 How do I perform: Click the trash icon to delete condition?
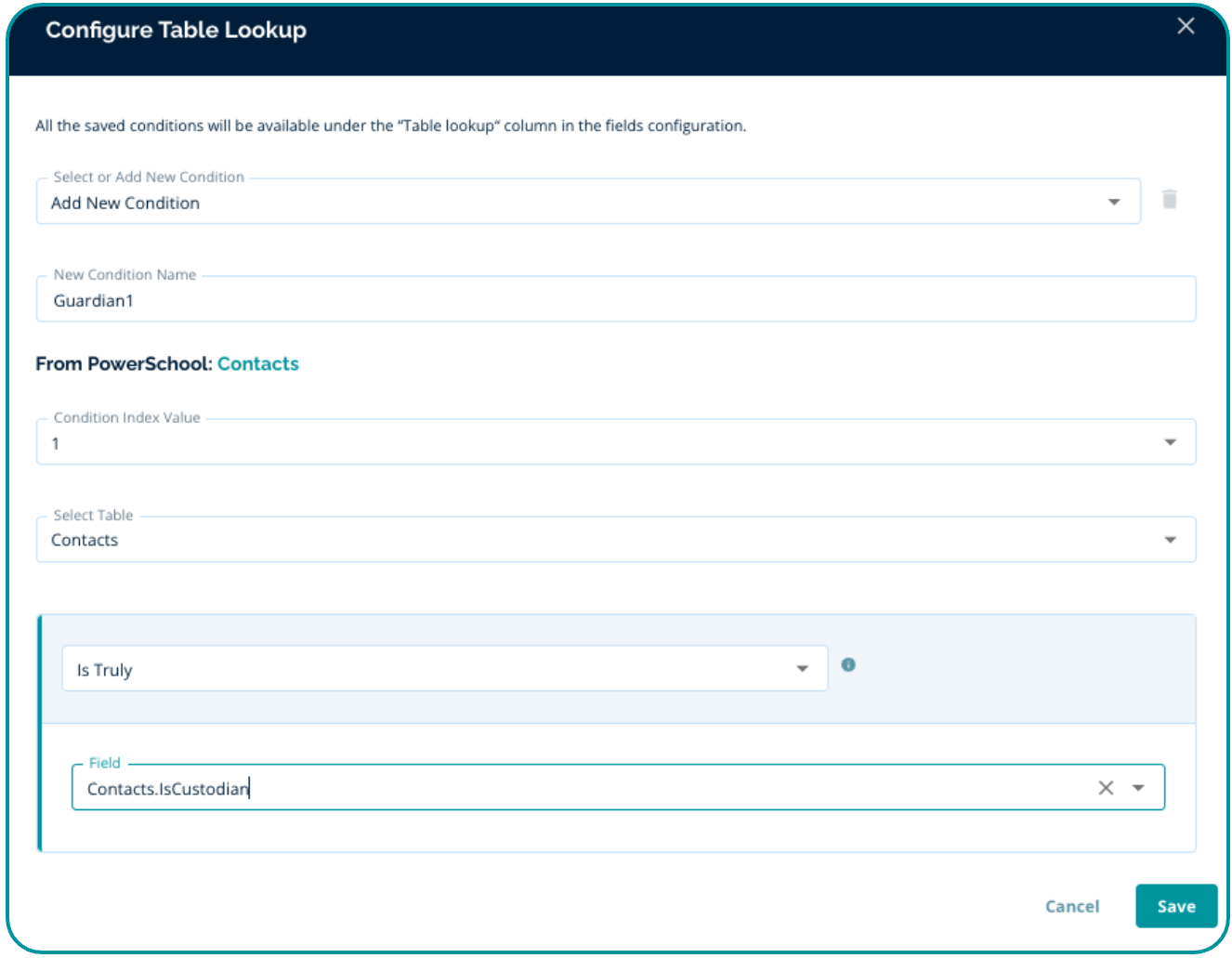click(x=1169, y=199)
